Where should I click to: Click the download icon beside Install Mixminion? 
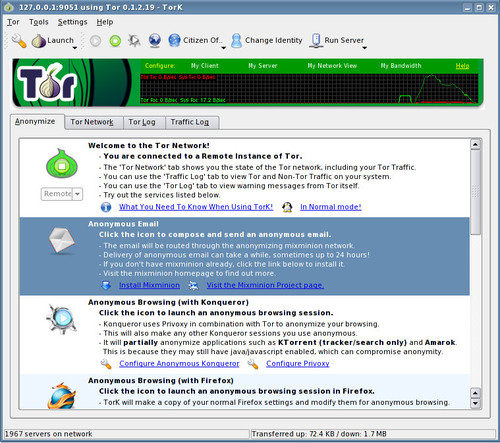pos(106,285)
